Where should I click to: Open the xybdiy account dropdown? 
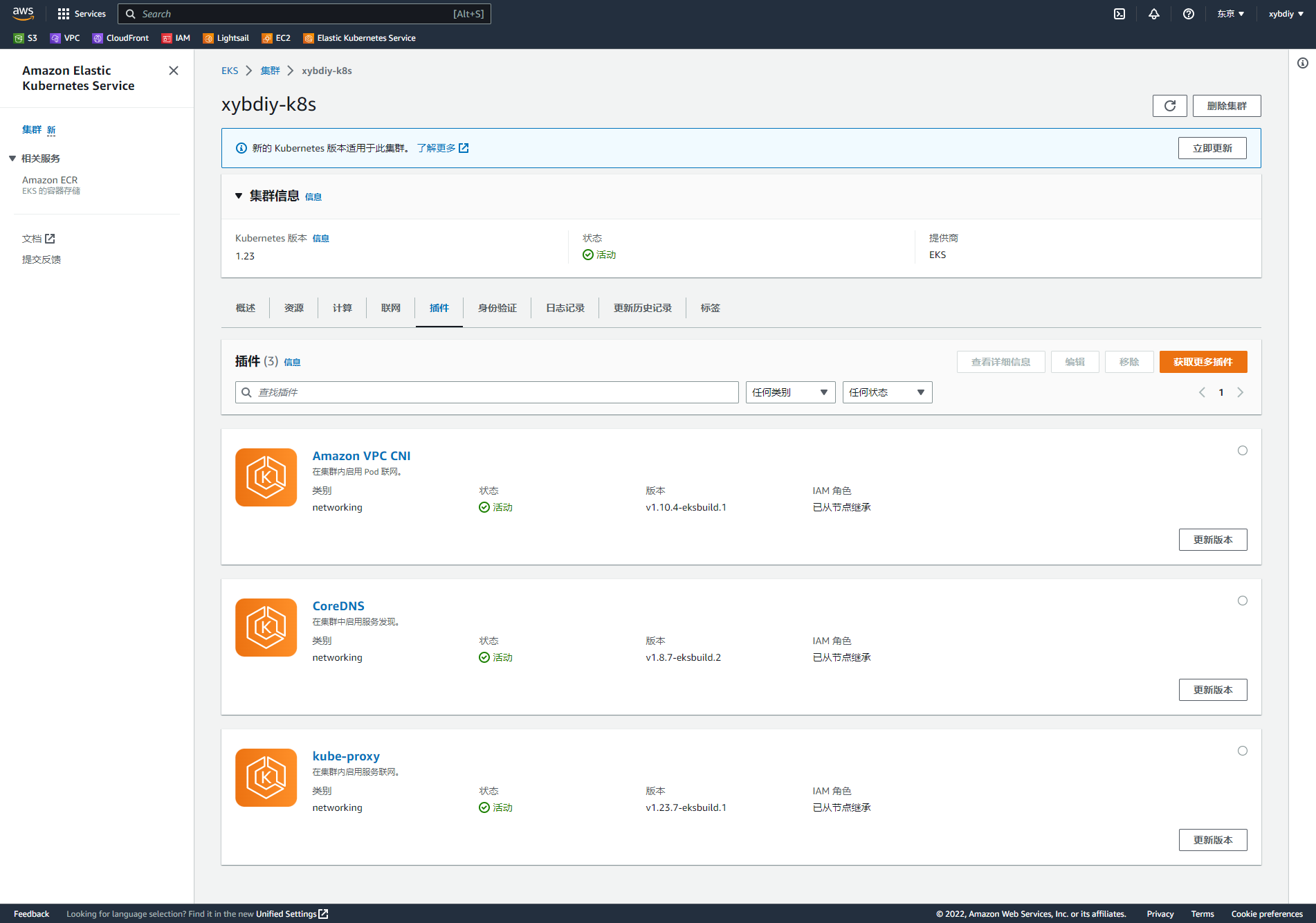1286,14
